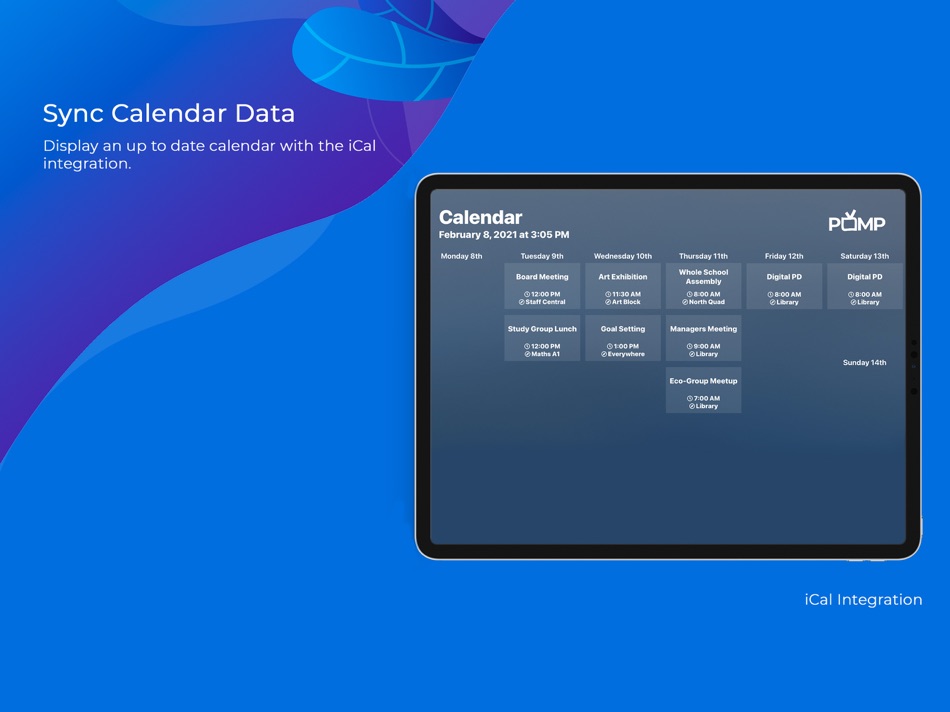The image size is (950, 712).
Task: Click the Tuesday 9th column header
Action: (x=542, y=256)
